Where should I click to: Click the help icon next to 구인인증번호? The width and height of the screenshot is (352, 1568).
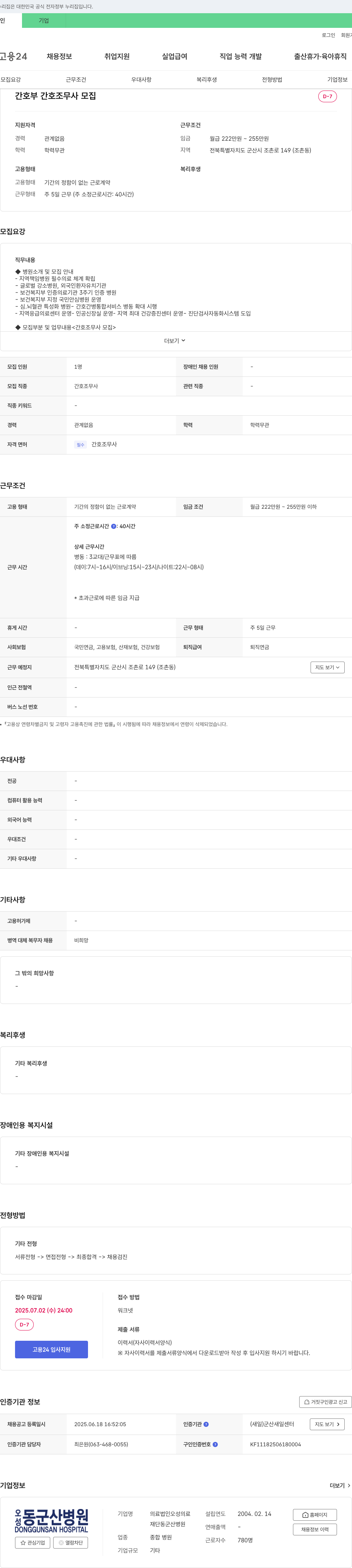pos(215,1444)
